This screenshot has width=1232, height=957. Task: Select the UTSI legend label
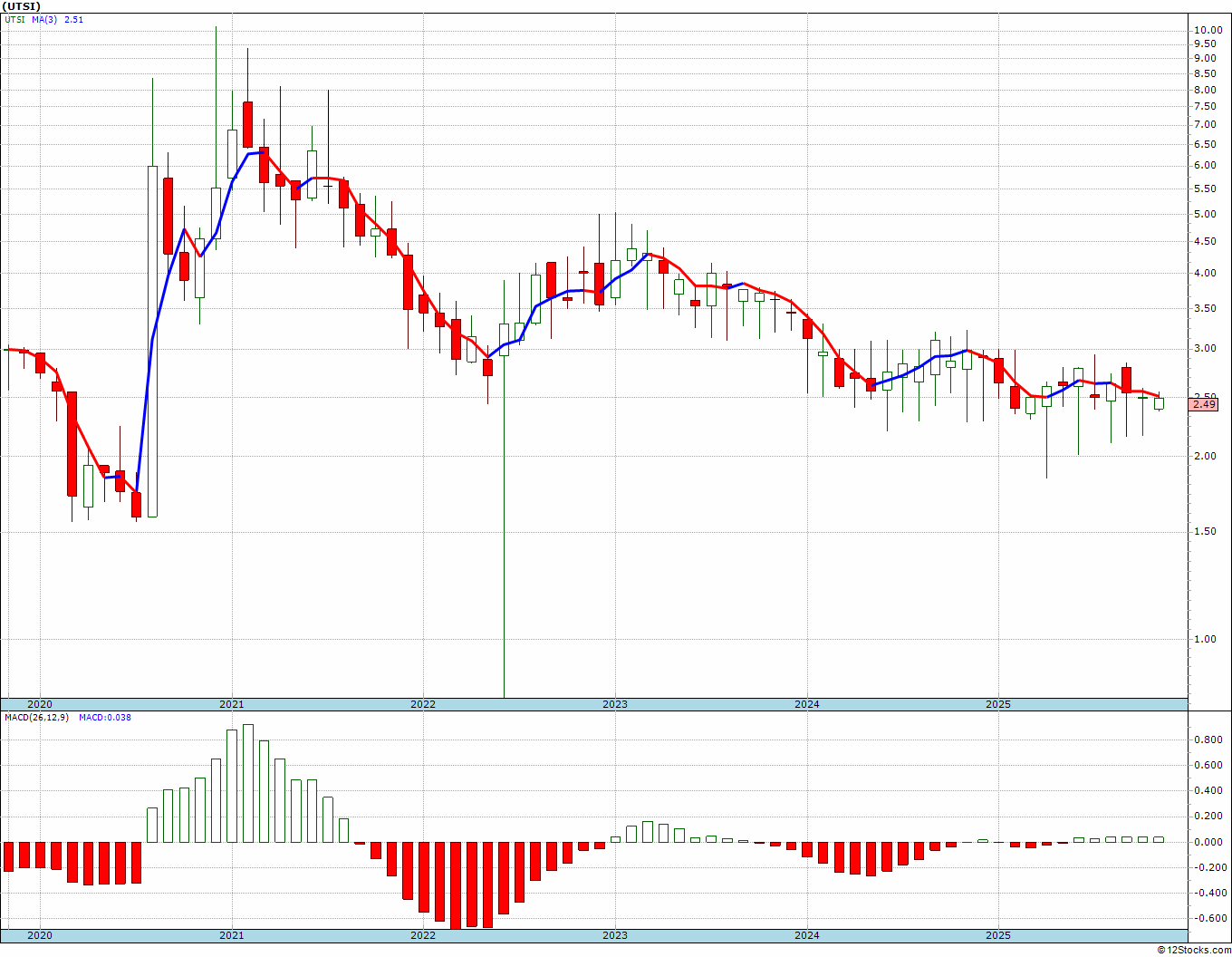coord(15,19)
